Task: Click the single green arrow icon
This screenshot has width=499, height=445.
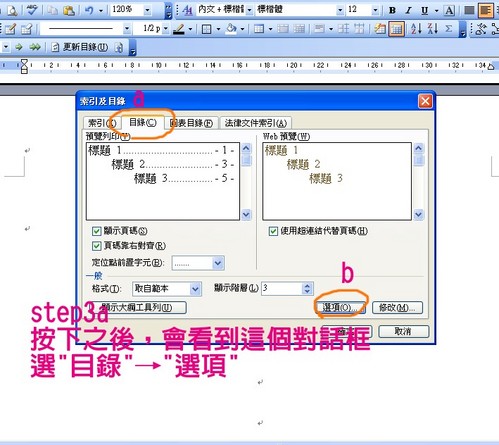Action: (x=19, y=47)
